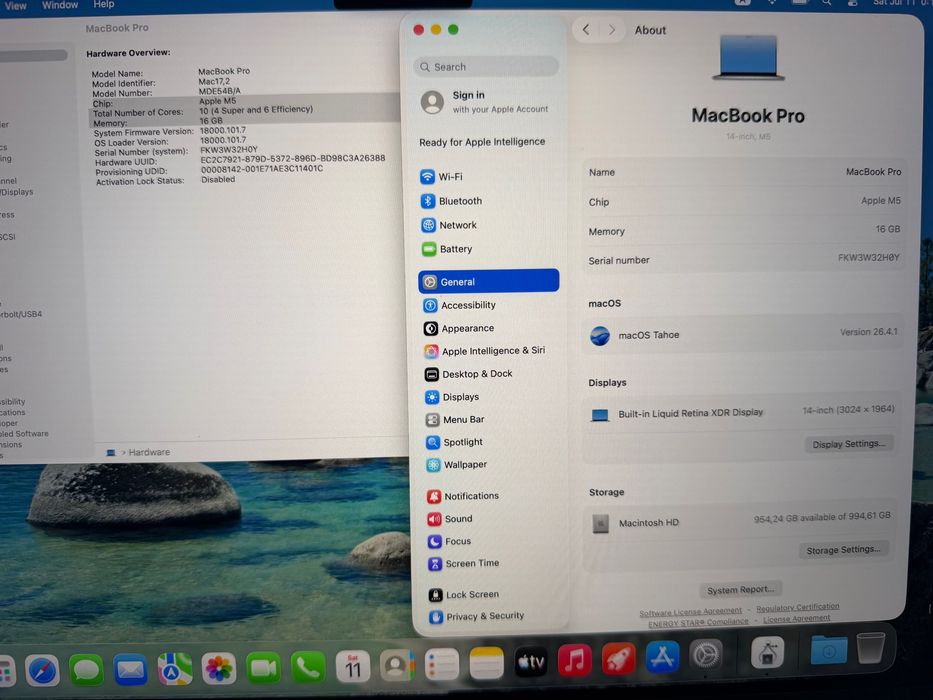The image size is (933, 700).
Task: Open the ENERGY STAR Compliance link
Action: point(699,622)
